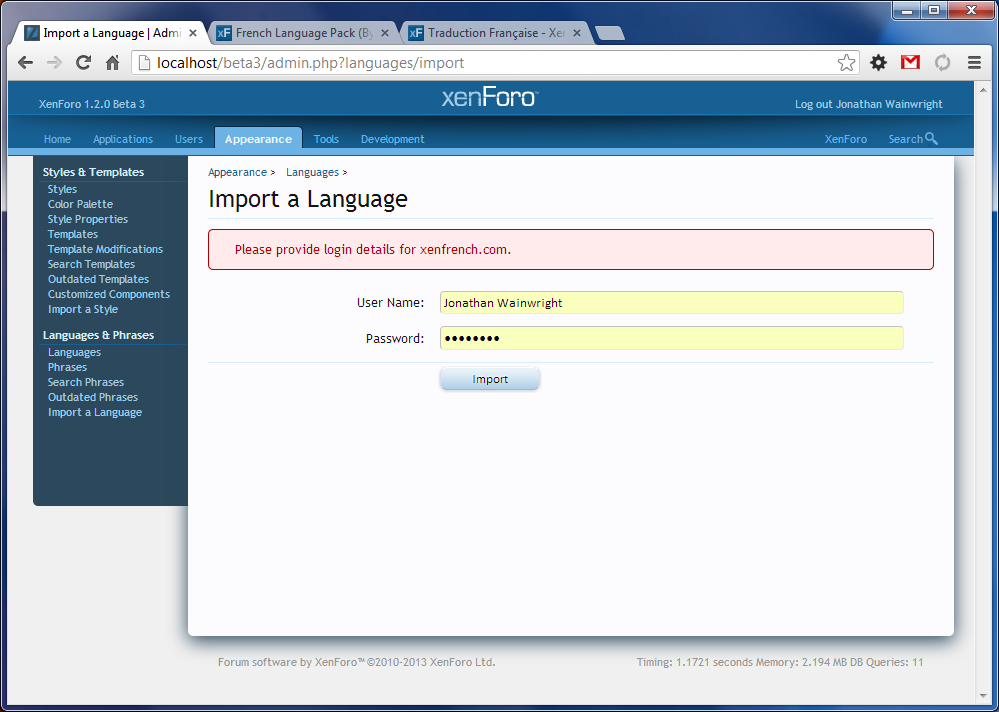Click the xenForo logo
The width and height of the screenshot is (999, 712).
click(x=490, y=97)
